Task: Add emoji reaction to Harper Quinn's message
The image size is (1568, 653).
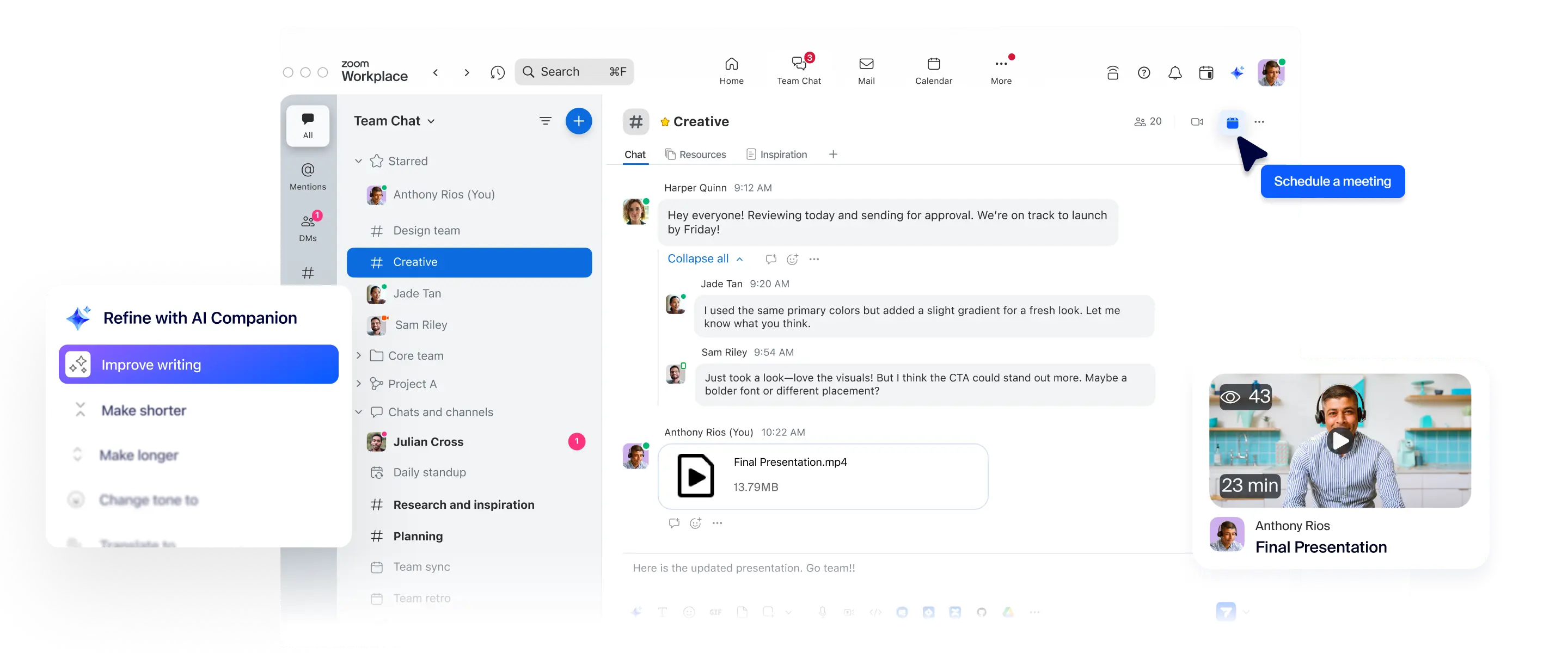Action: tap(792, 259)
